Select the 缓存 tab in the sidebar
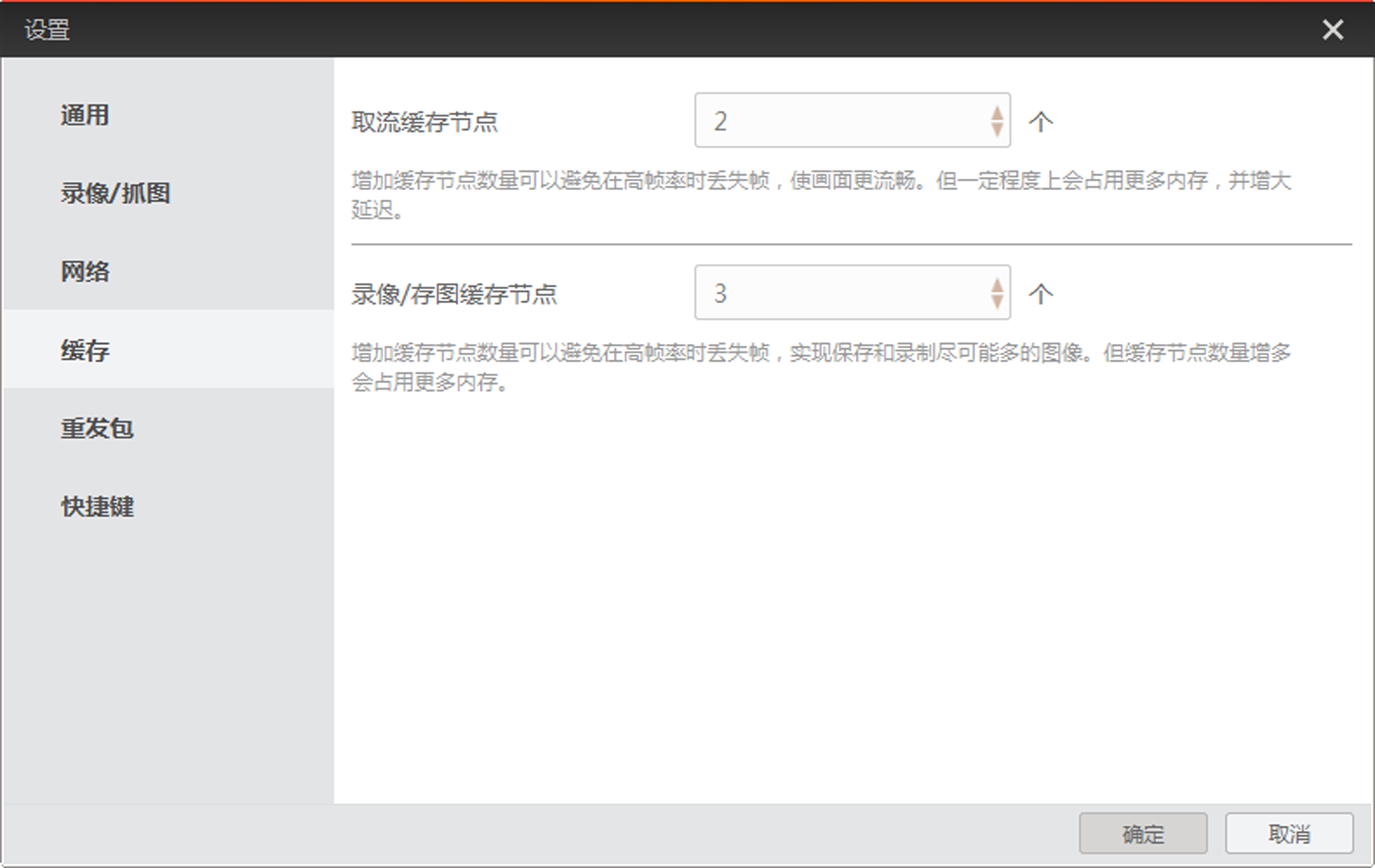The height and width of the screenshot is (868, 1375). pos(84,350)
